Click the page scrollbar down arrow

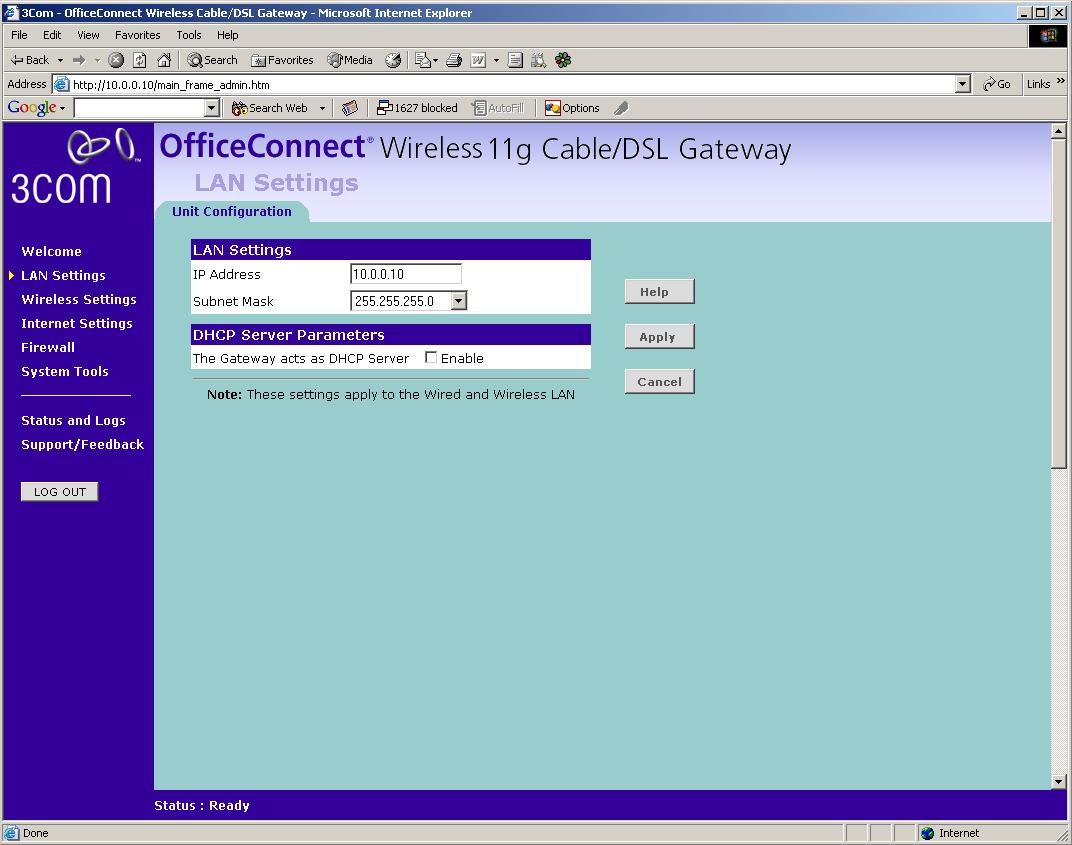pyautogui.click(x=1058, y=781)
